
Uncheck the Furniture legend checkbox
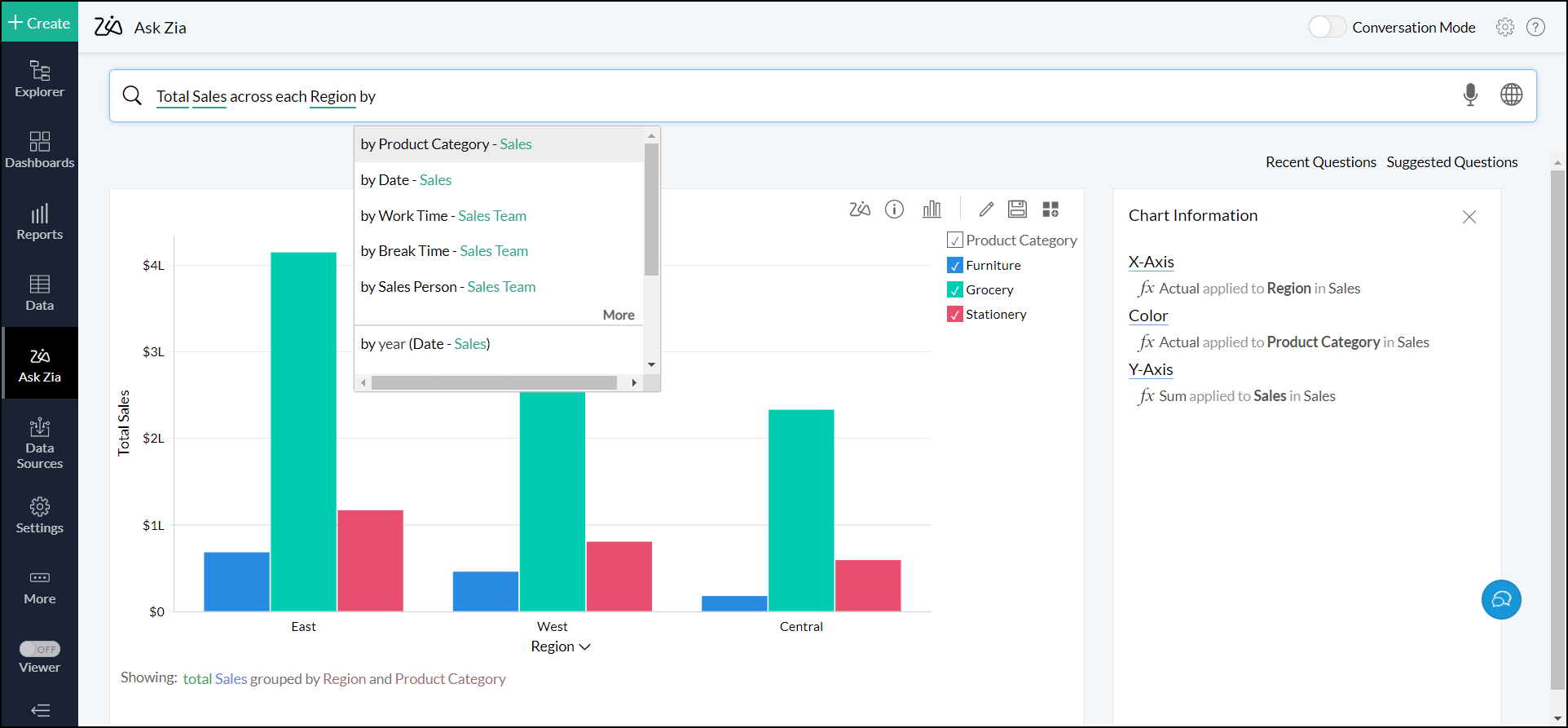955,266
